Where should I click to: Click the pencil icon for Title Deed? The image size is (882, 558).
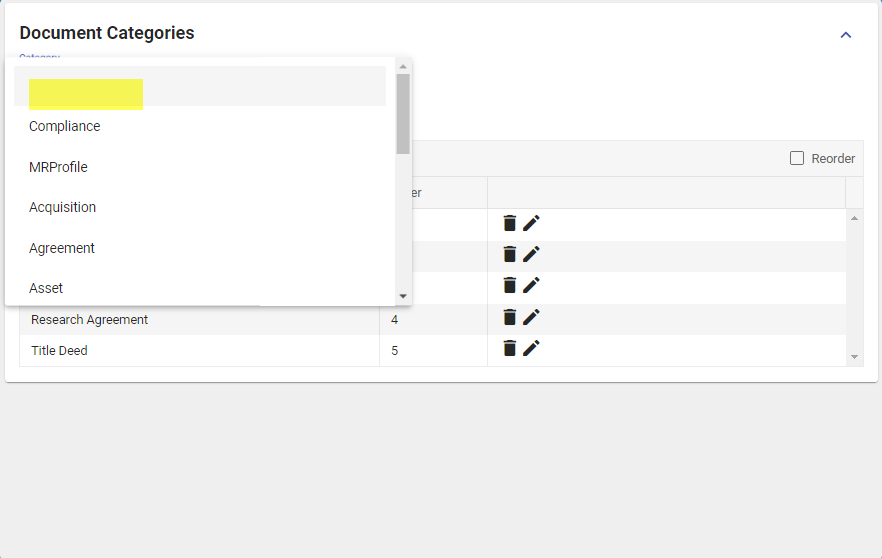pos(531,348)
